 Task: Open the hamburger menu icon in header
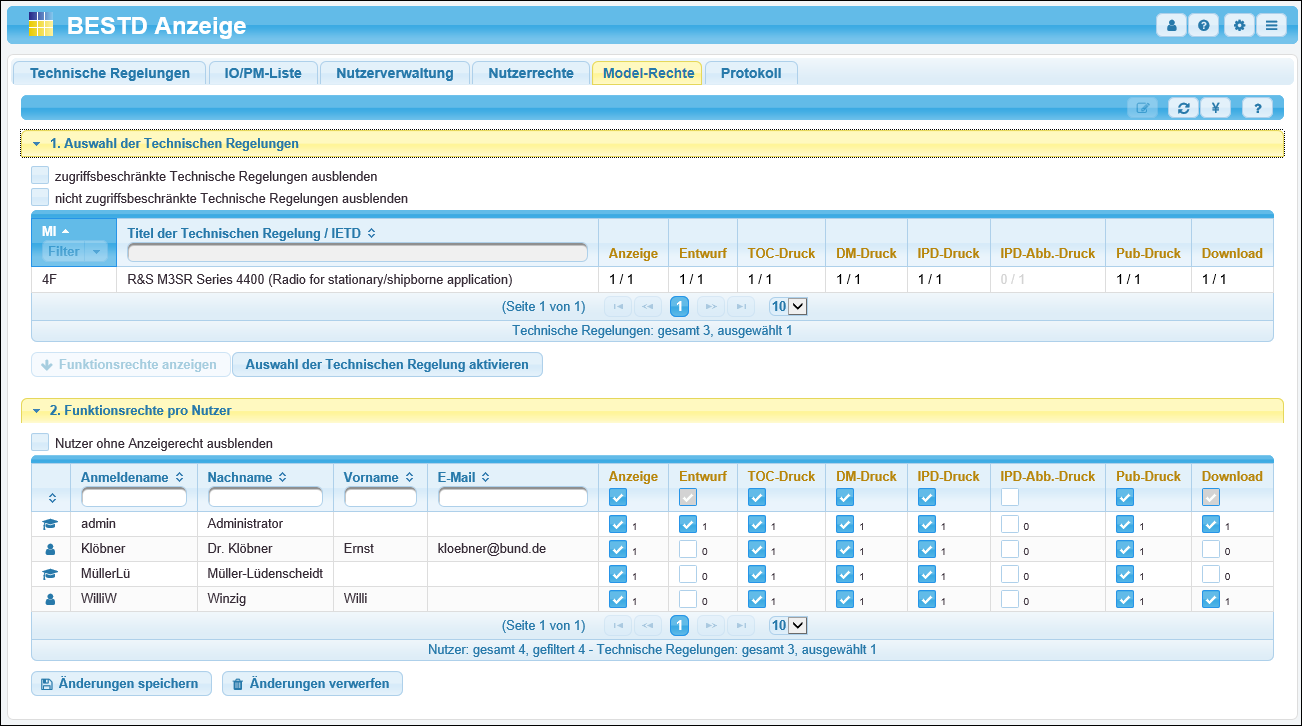(1271, 26)
